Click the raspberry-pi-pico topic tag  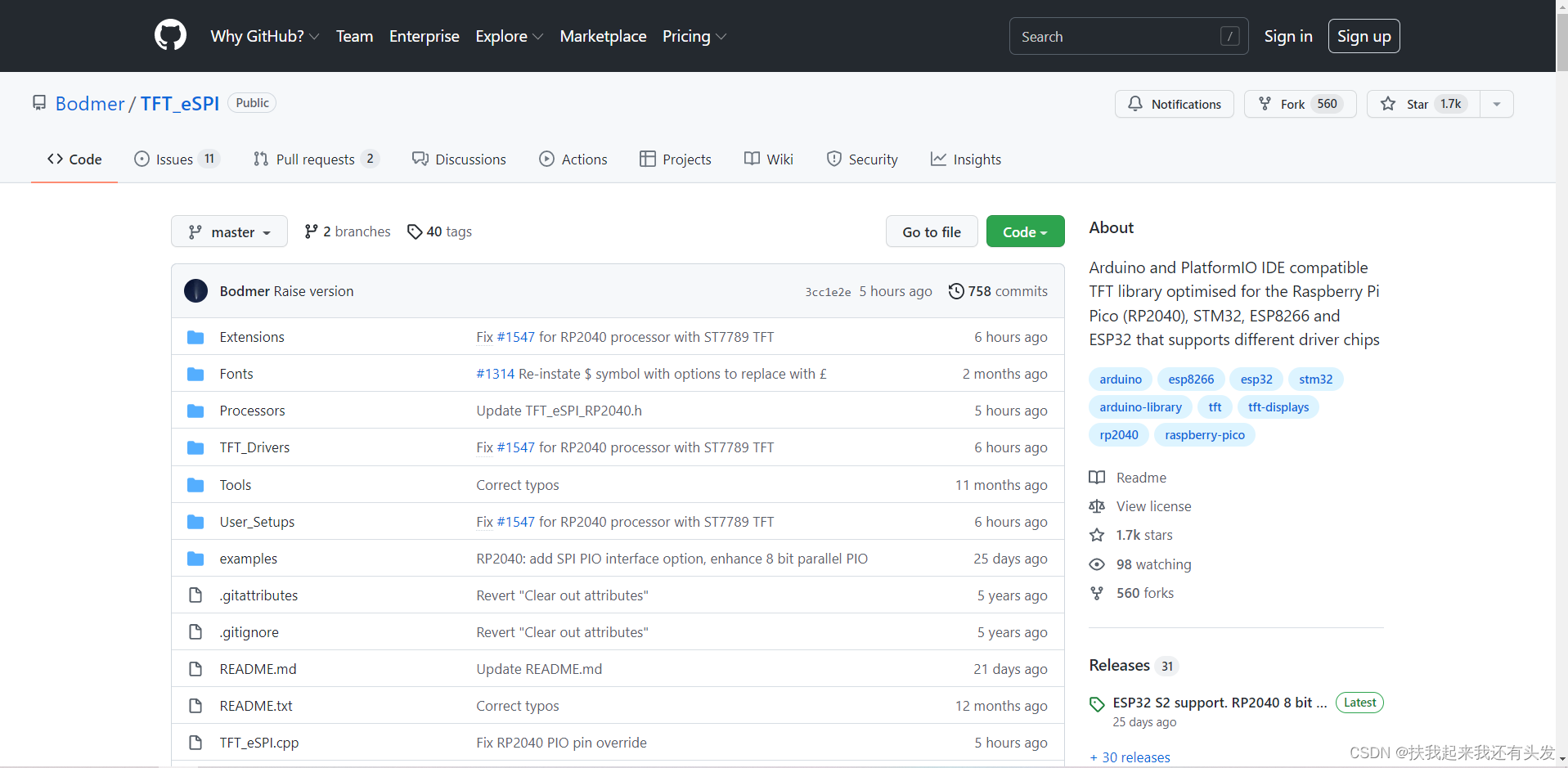point(1205,434)
